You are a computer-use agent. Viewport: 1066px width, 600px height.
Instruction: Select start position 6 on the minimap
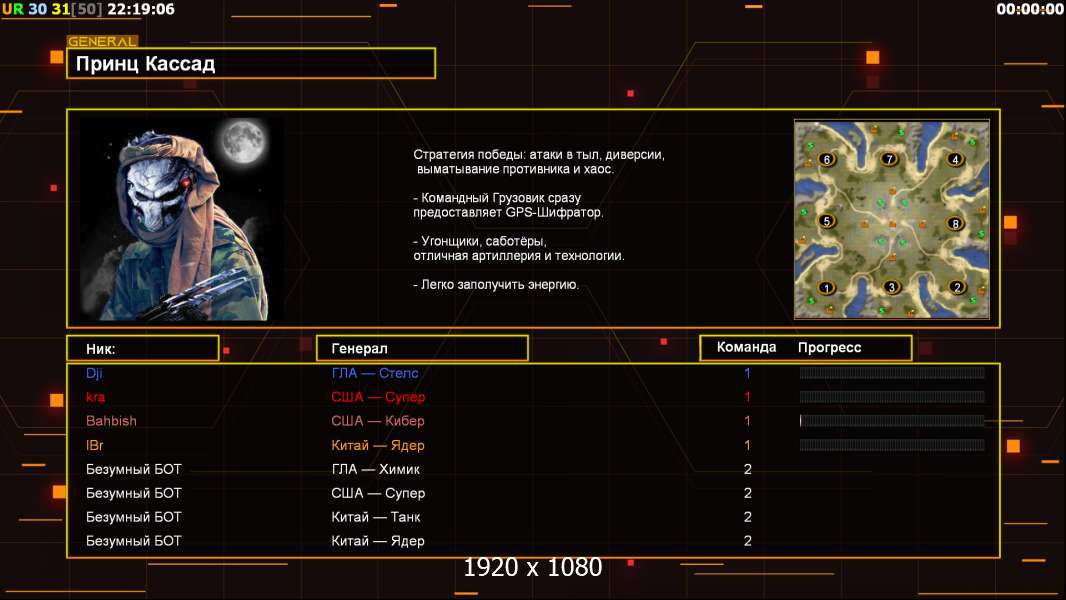[826, 160]
